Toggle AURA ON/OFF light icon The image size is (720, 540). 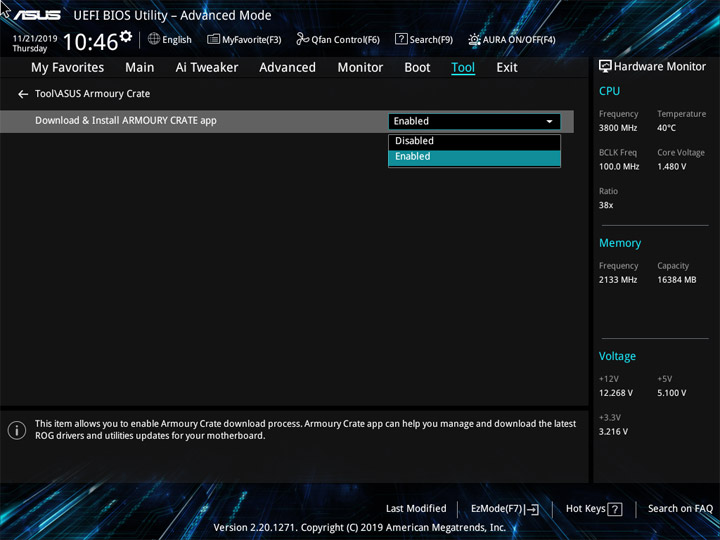pyautogui.click(x=474, y=39)
